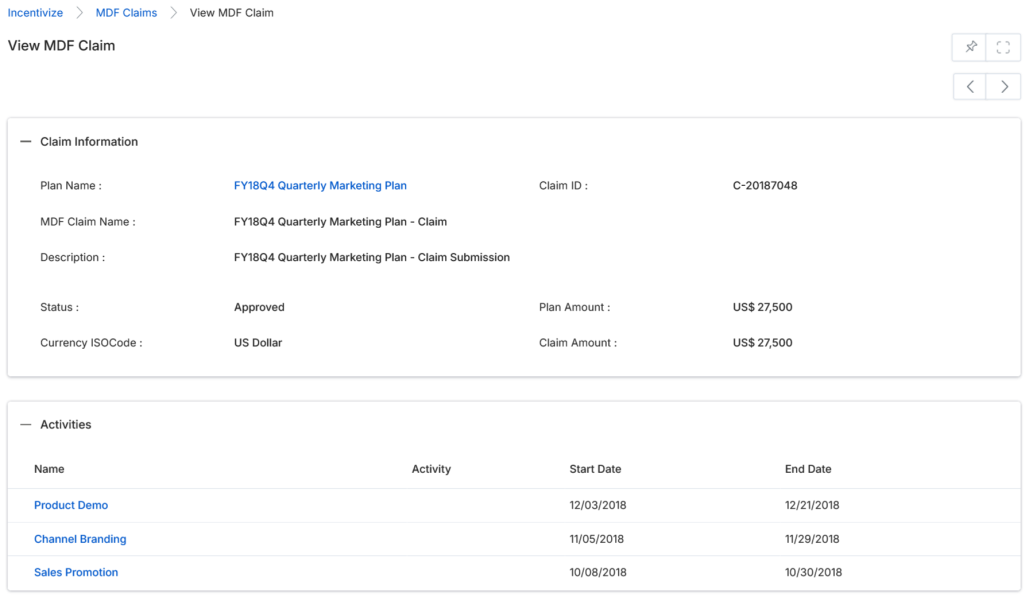
Task: Click the MDF Claim Name label
Action: [x=88, y=222]
